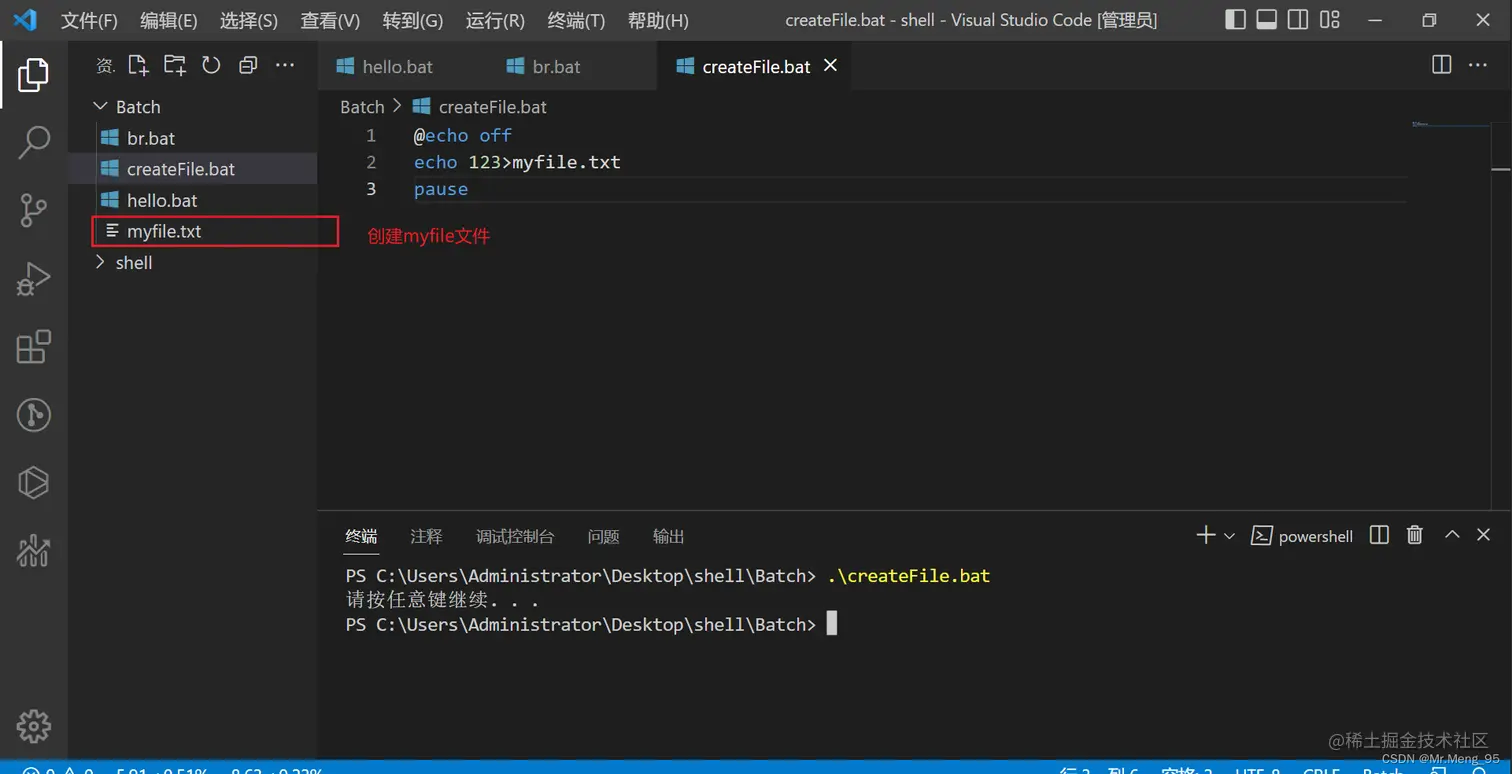1512x774 pixels.
Task: Add a new terminal with plus icon
Action: pyautogui.click(x=1206, y=535)
